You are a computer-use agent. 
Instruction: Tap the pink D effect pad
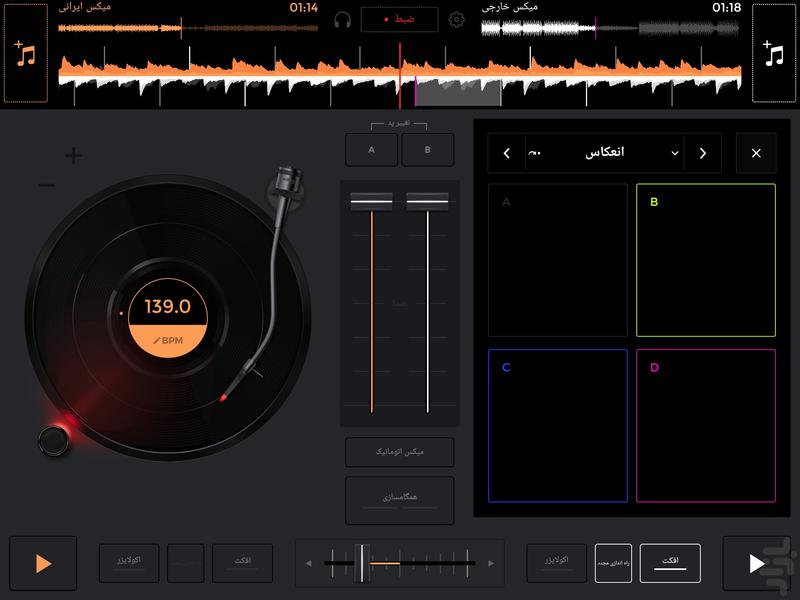pyautogui.click(x=705, y=425)
